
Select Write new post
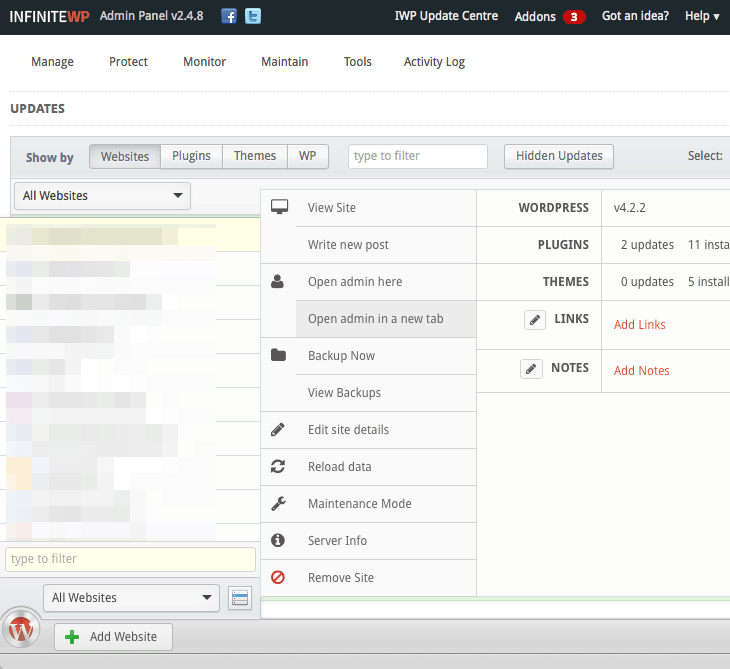point(386,245)
